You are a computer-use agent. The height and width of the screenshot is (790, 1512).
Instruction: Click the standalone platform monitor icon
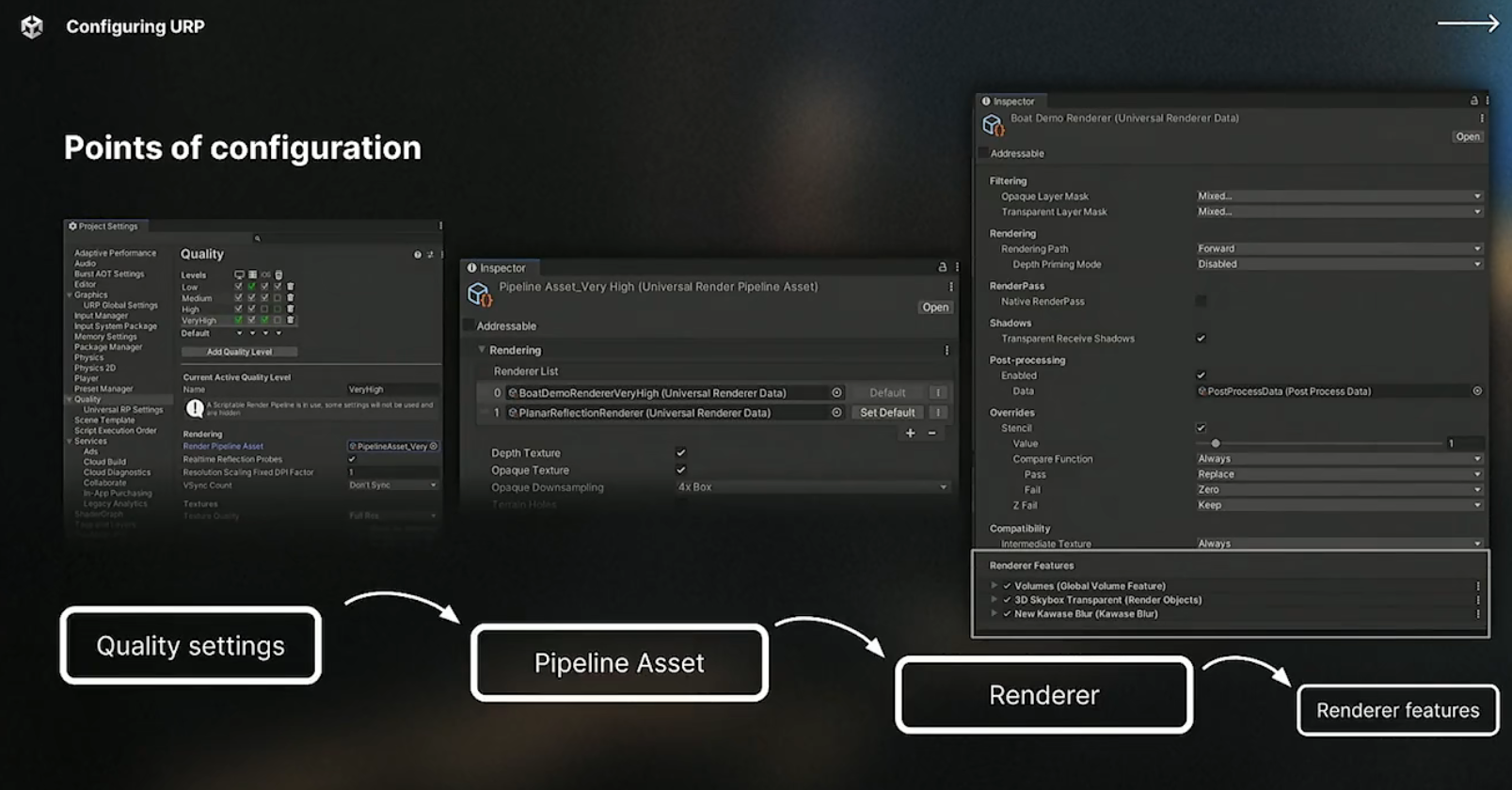[239, 275]
